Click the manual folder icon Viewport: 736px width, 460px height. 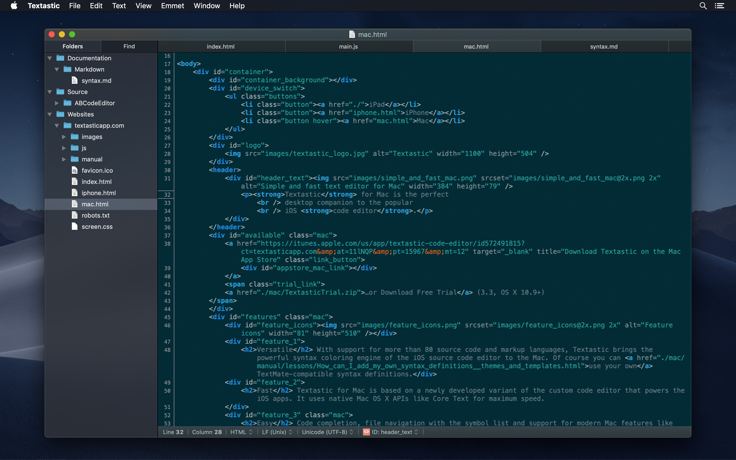(74, 159)
